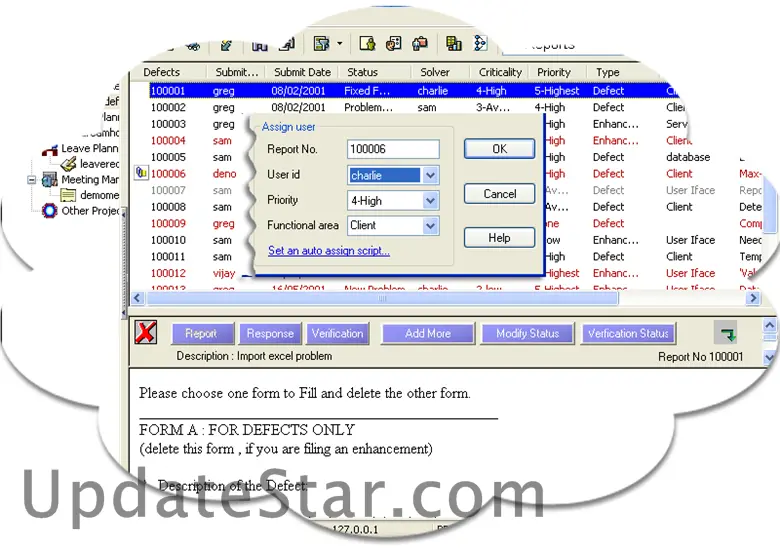This screenshot has height=550, width=780.
Task: Click right arrow of the horizontal scrollbar
Action: 753,298
